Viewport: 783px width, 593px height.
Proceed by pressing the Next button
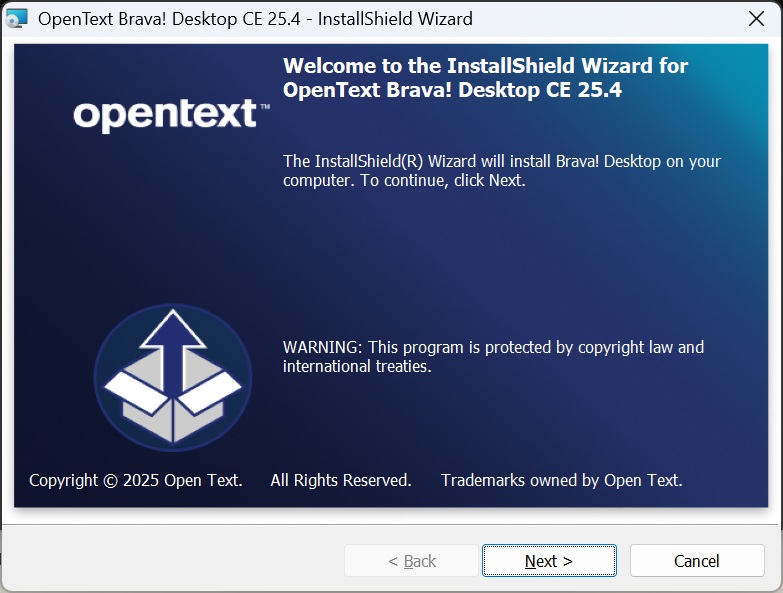[549, 561]
